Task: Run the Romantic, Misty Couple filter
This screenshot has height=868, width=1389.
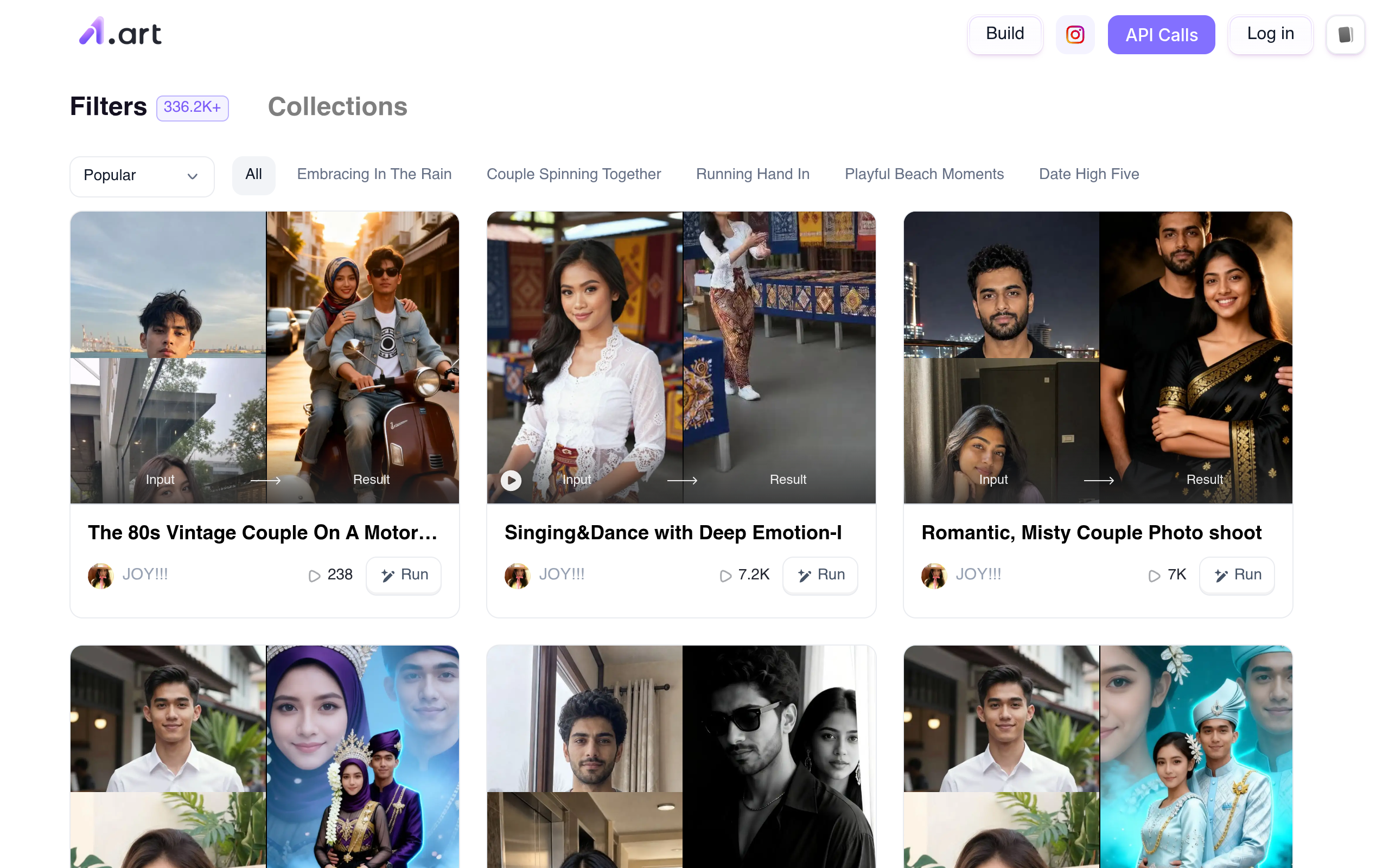Action: 1238,575
